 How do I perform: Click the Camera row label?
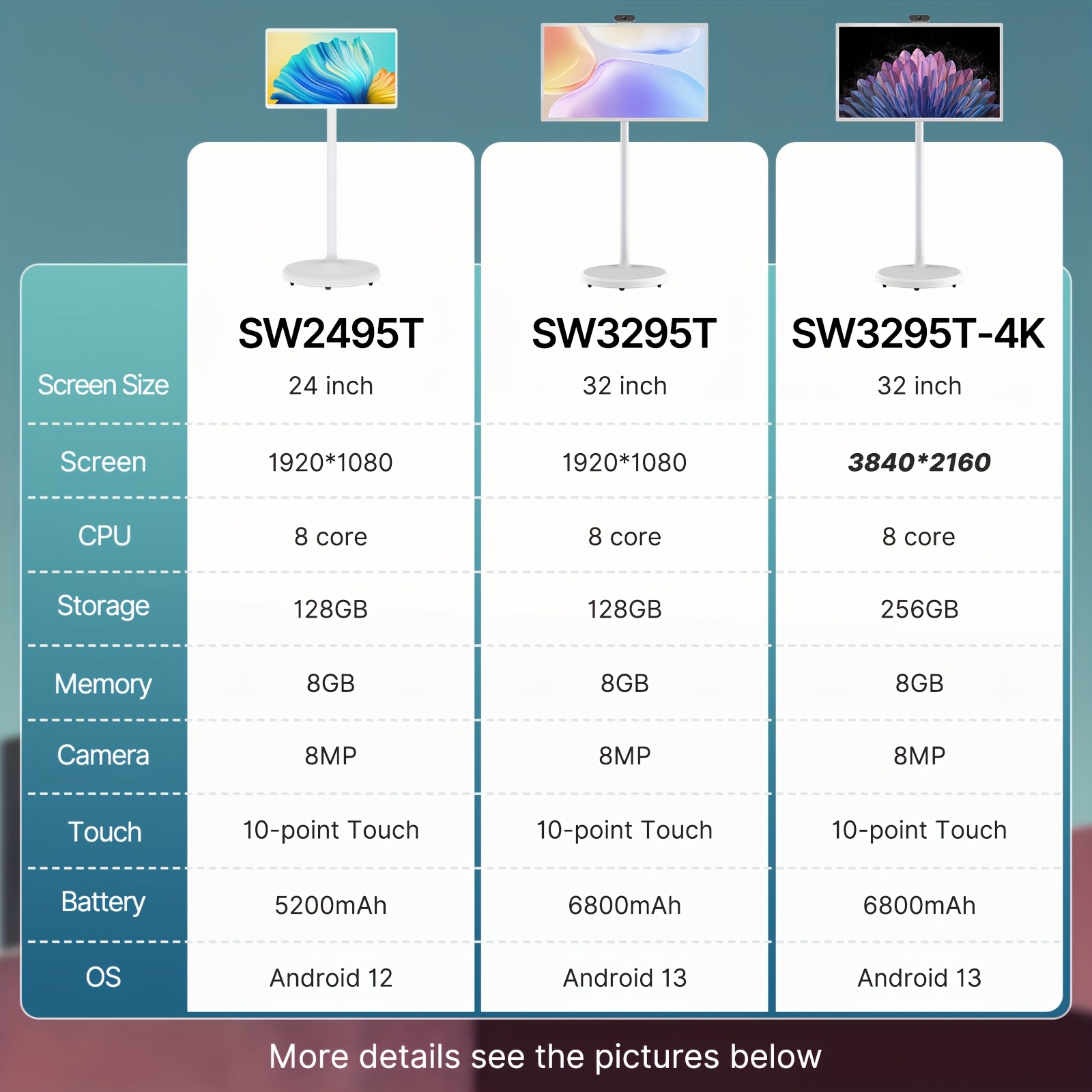(103, 756)
